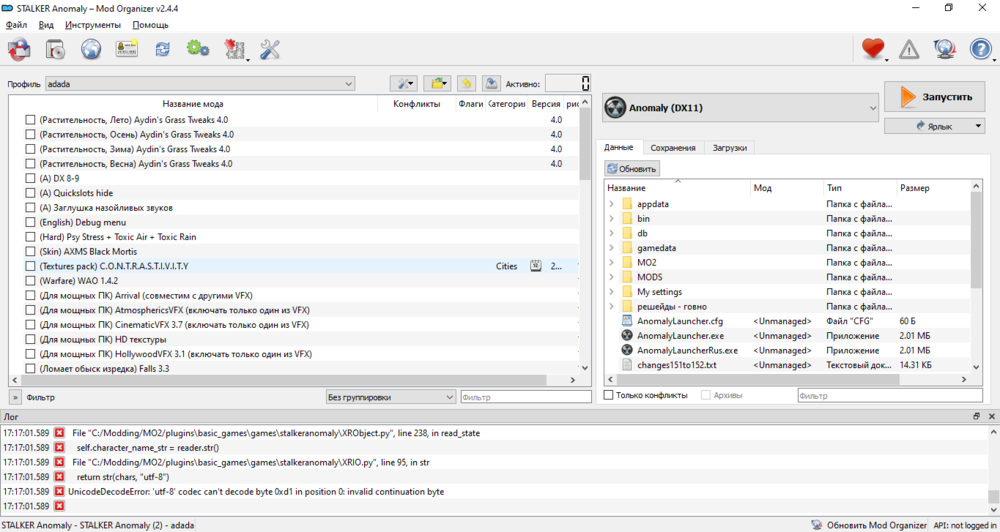The image size is (1000, 532).
Task: Click the blue Refresh arrows toolbar icon
Action: tap(162, 49)
